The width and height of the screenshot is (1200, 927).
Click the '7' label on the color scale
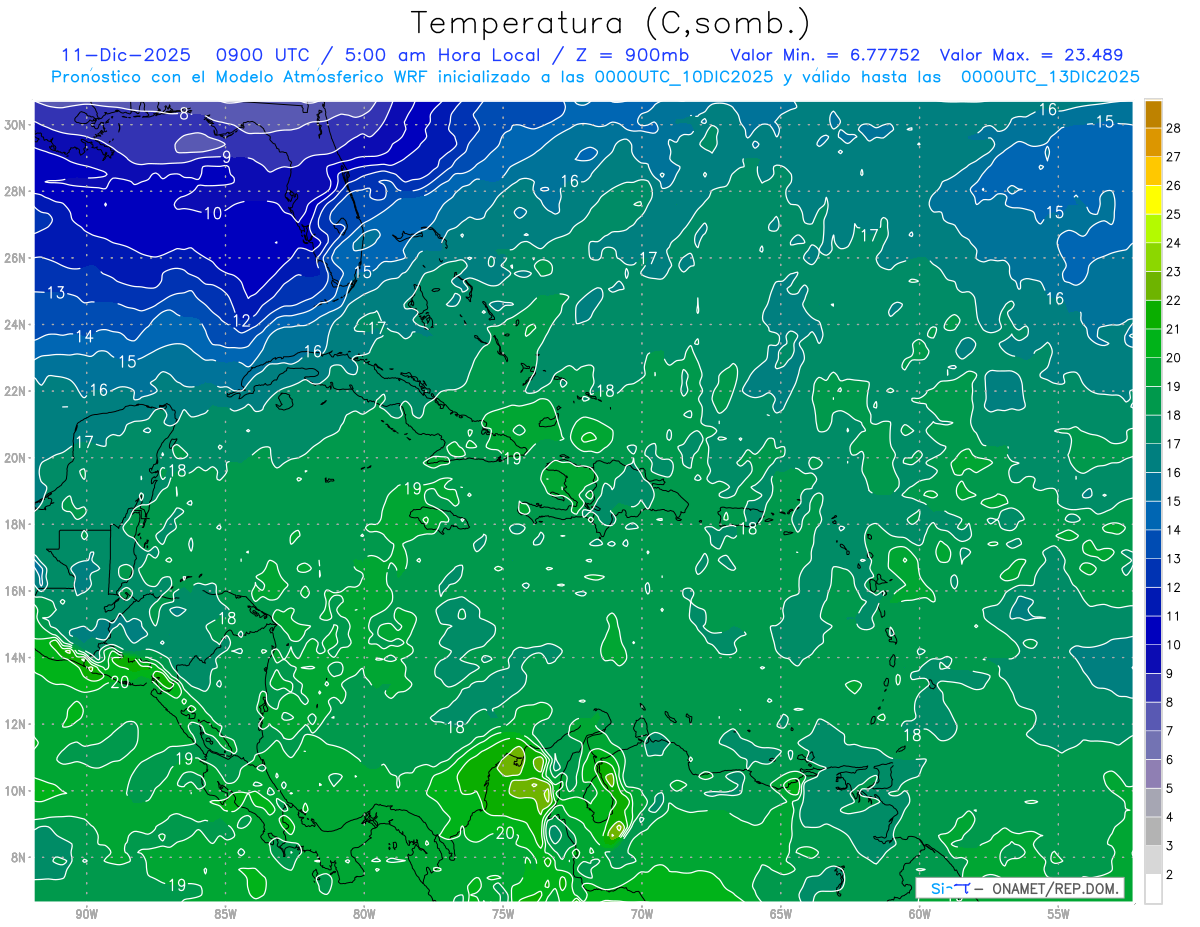[1170, 731]
